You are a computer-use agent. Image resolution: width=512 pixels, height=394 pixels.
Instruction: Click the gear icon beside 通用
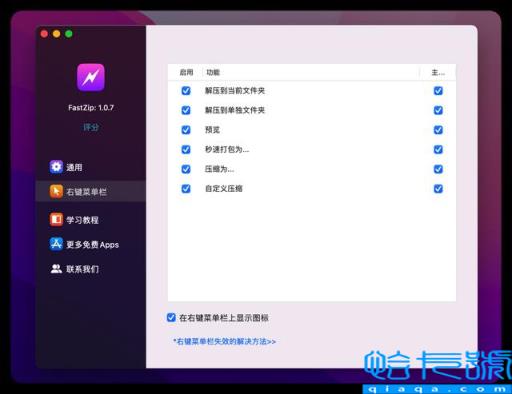click(56, 167)
